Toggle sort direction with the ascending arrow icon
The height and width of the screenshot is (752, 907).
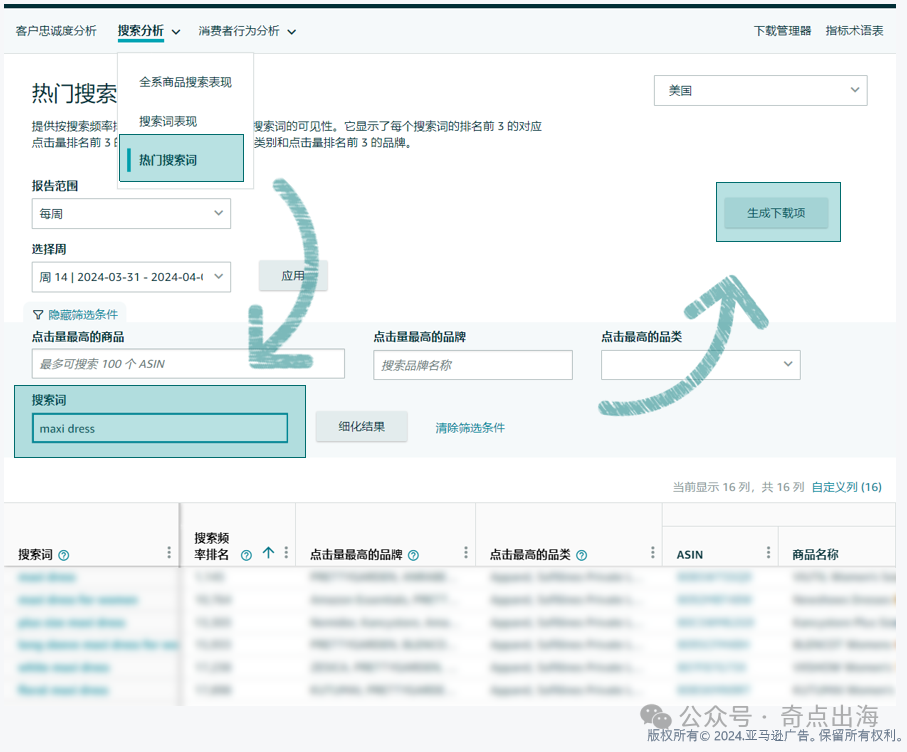(x=268, y=552)
